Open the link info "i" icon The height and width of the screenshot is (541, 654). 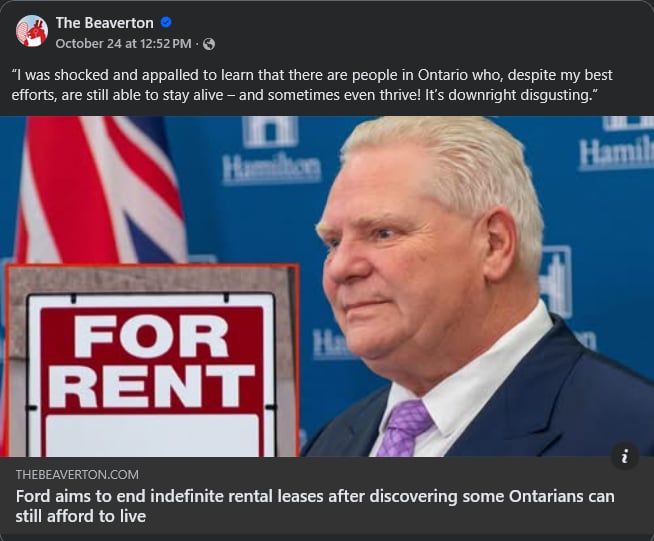(624, 457)
